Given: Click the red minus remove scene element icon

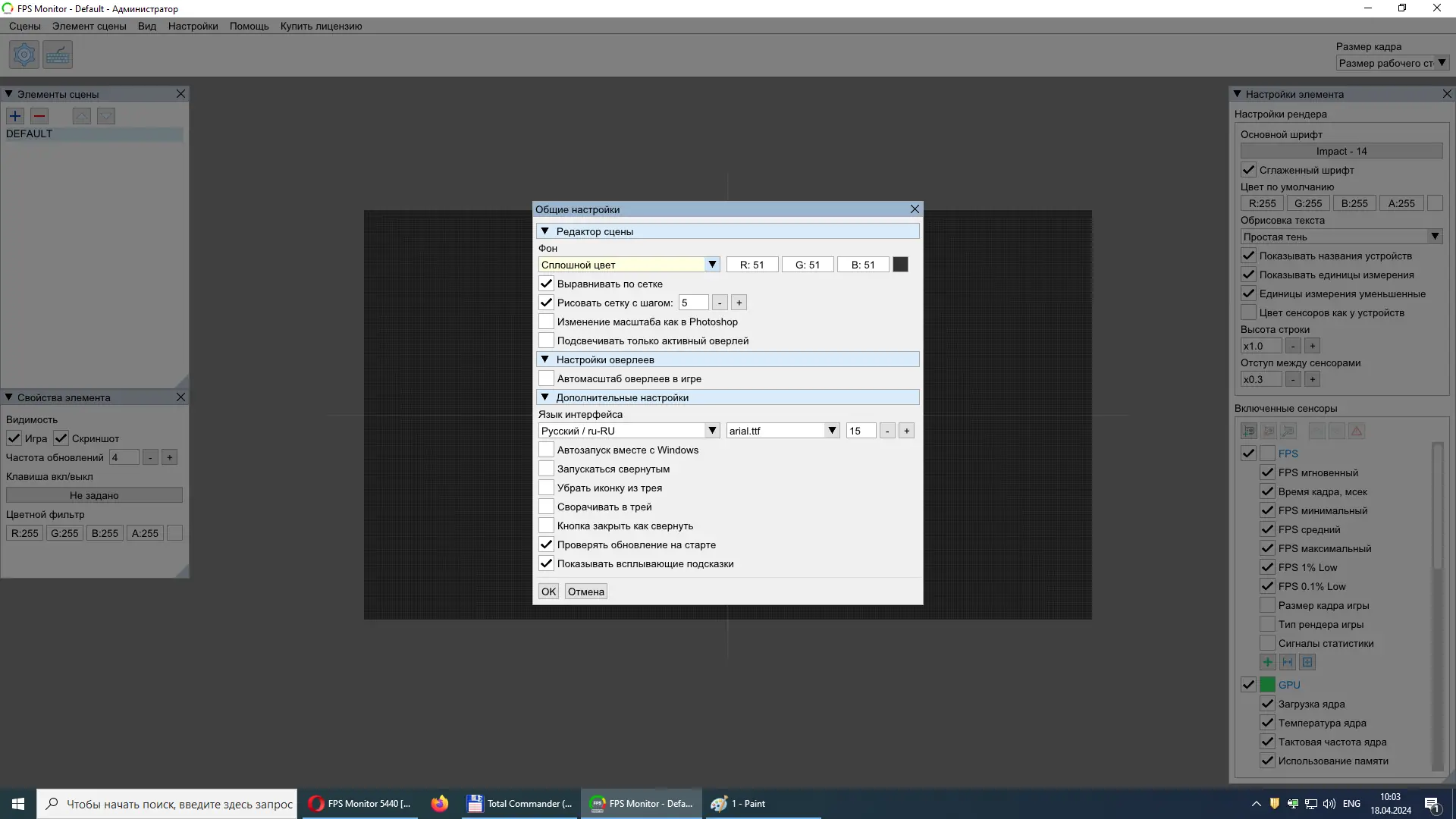Looking at the screenshot, I should coord(40,116).
